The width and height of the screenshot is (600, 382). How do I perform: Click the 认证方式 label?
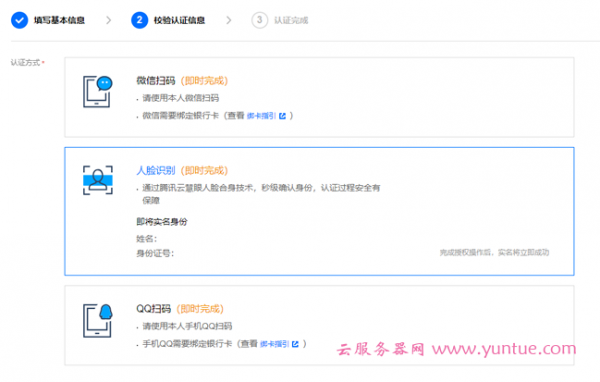25,63
